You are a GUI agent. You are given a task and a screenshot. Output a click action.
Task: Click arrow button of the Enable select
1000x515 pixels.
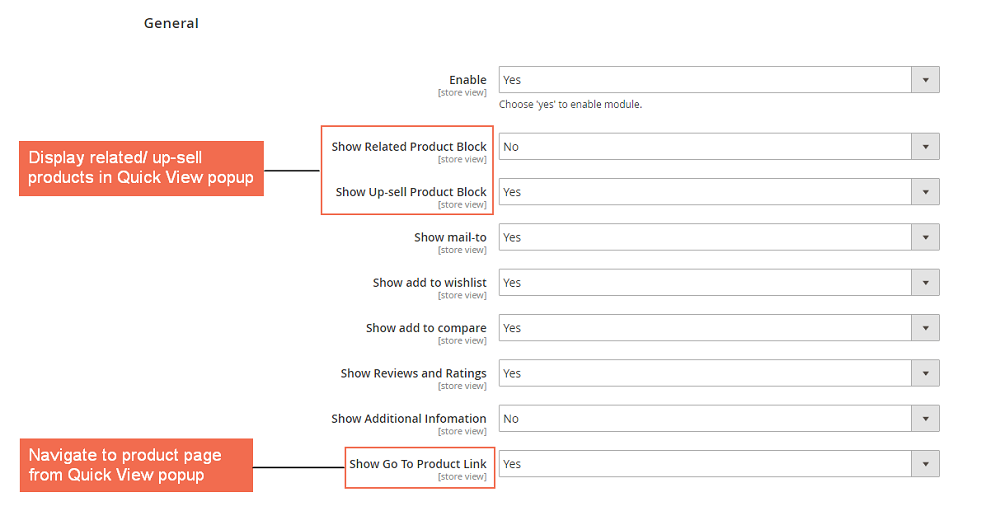point(925,80)
